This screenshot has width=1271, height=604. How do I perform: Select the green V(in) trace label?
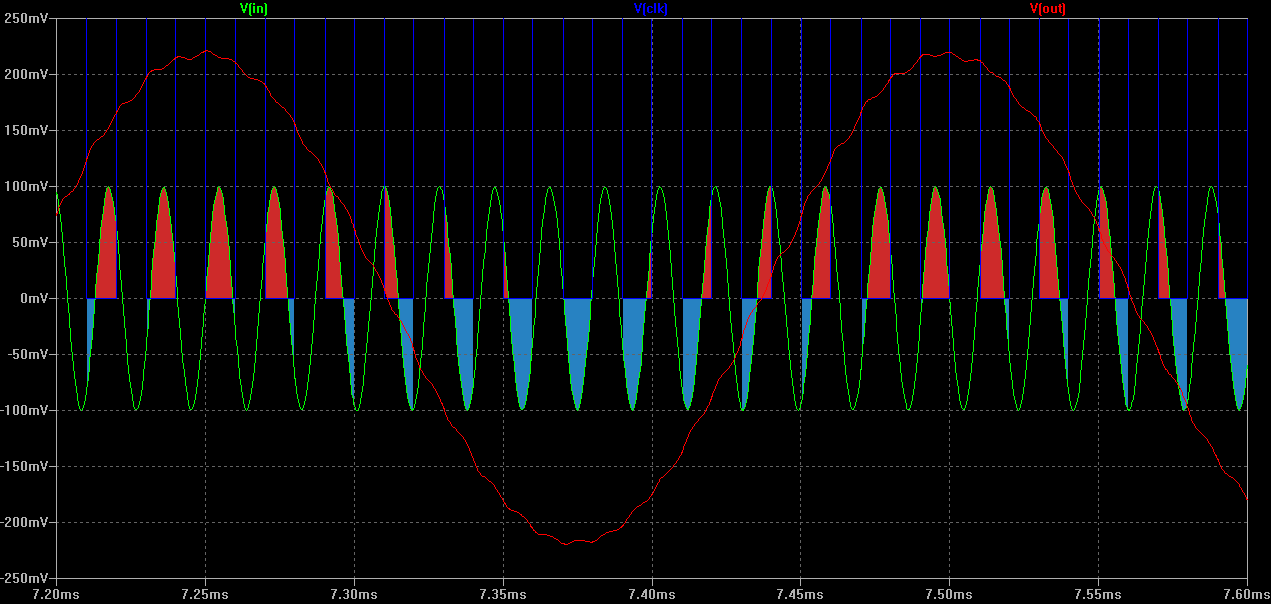254,8
